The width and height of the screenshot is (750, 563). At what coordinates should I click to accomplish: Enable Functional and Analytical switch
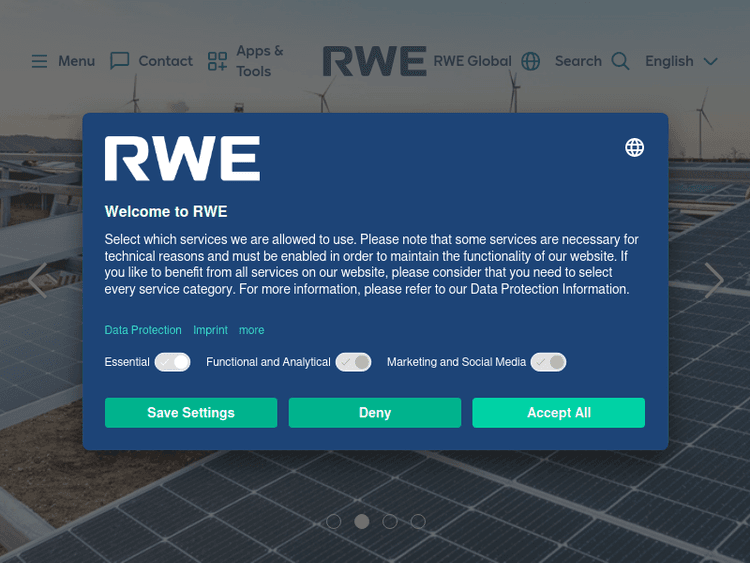pos(353,362)
